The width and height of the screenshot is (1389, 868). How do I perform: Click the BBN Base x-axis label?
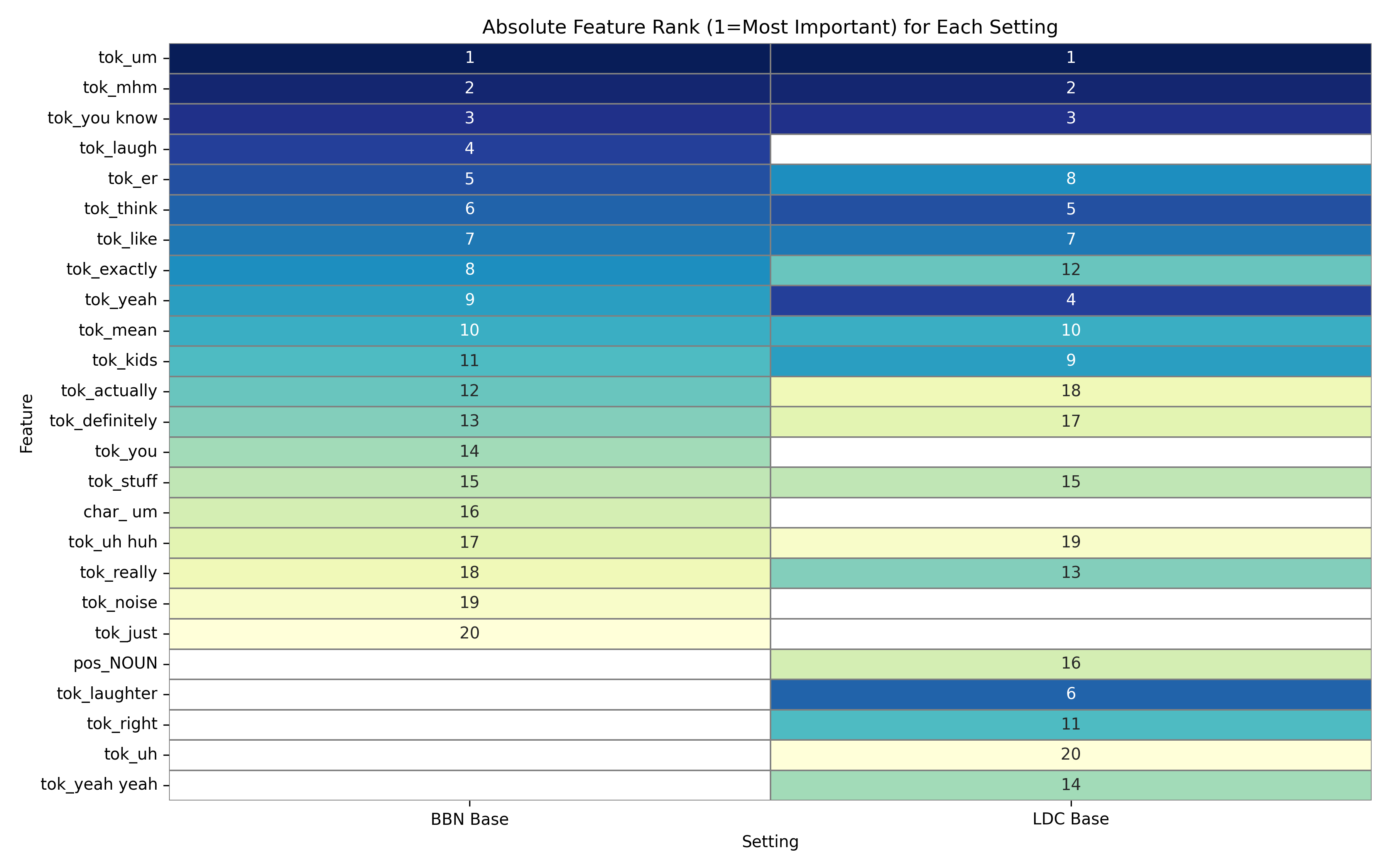point(470,819)
